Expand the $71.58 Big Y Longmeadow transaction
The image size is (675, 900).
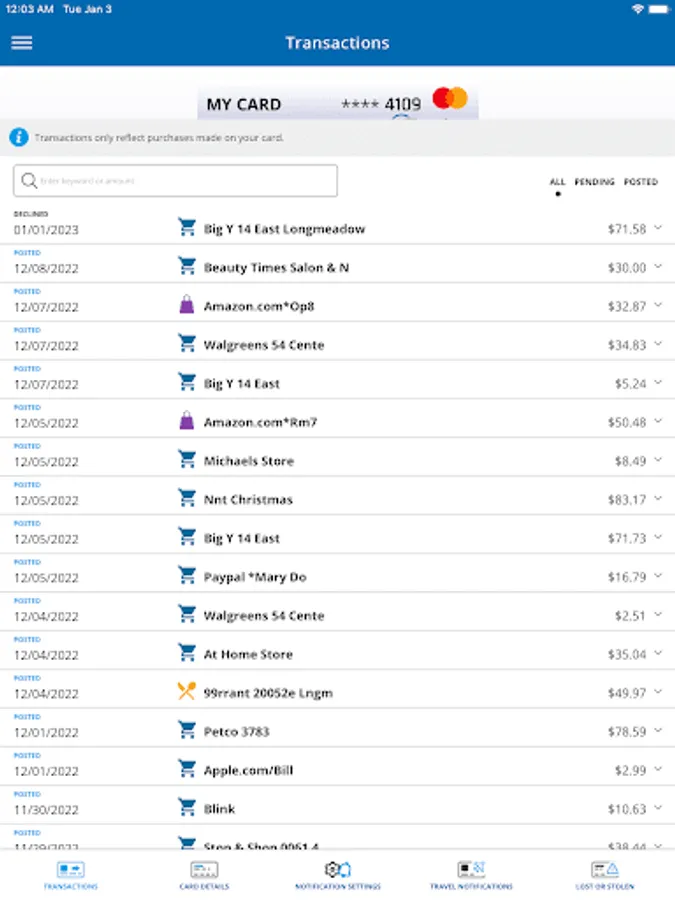point(658,228)
